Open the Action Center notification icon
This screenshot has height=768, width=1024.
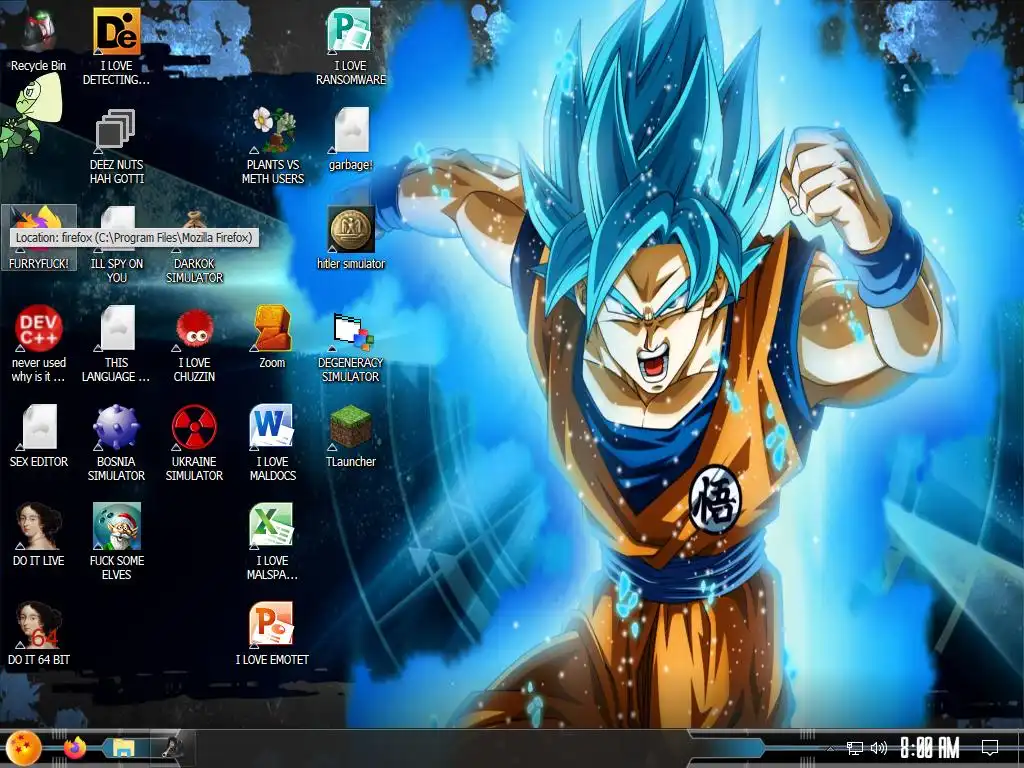(x=990, y=748)
